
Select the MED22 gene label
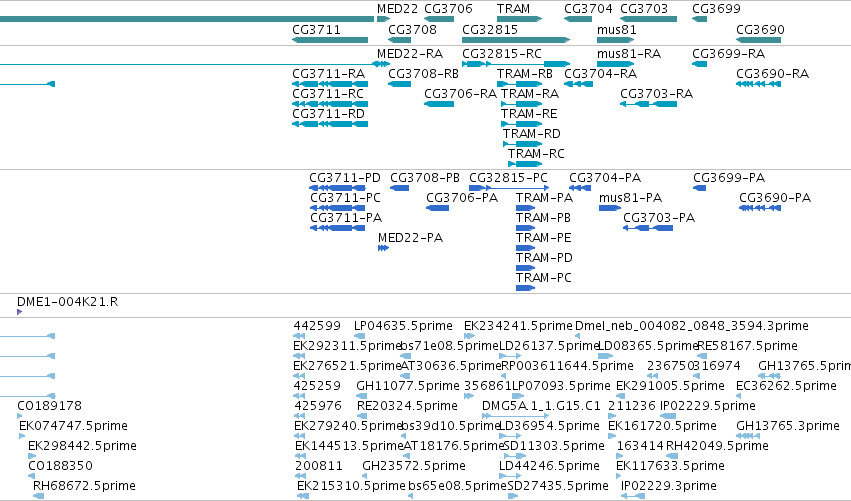[397, 9]
